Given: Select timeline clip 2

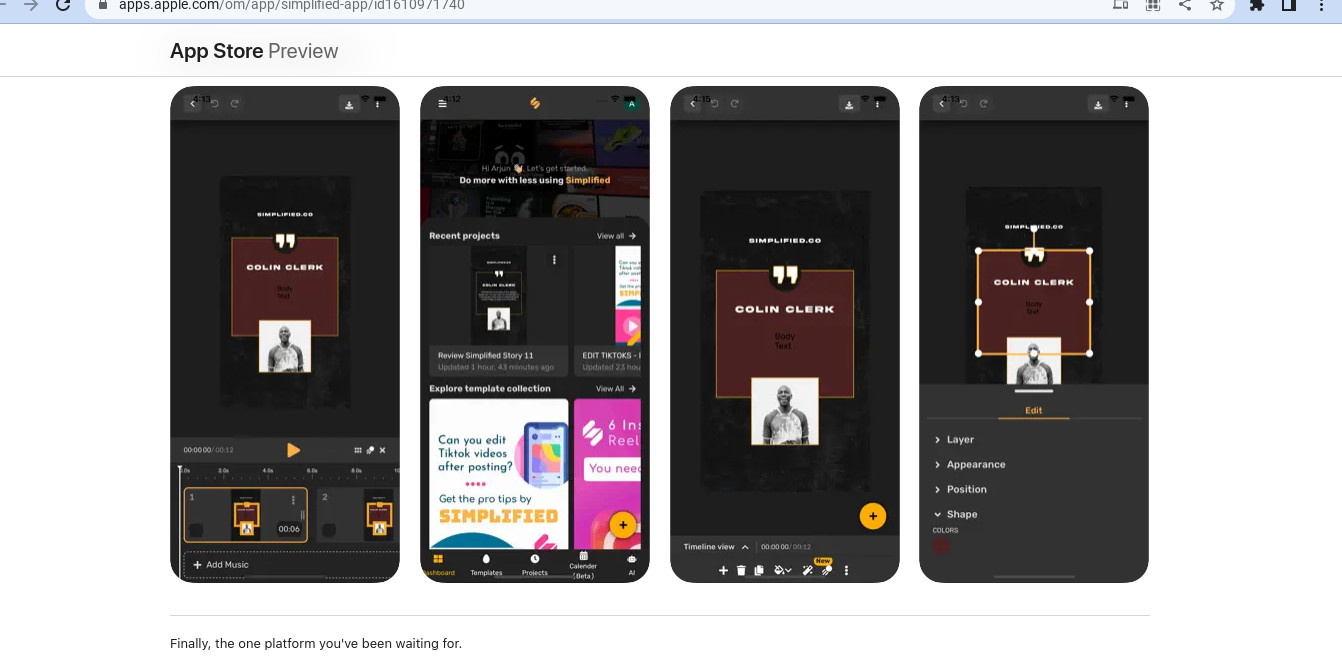Looking at the screenshot, I should coord(358,514).
